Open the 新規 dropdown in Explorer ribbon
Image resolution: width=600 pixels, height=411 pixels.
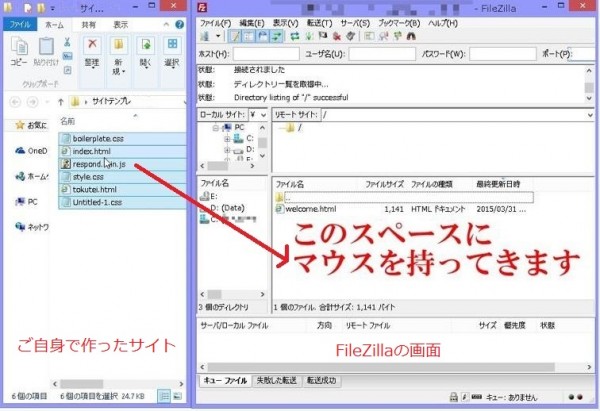point(119,57)
